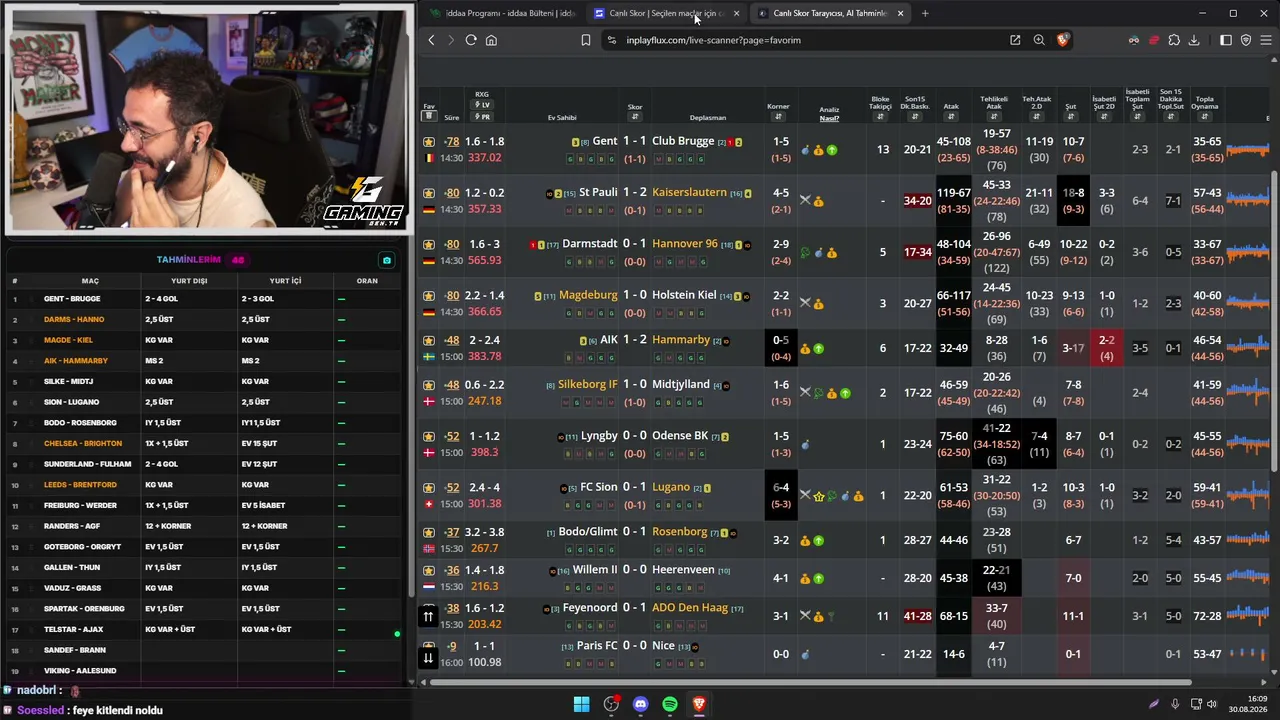
Task: Click the crossed swords icon in St Pauli row
Action: pos(805,201)
